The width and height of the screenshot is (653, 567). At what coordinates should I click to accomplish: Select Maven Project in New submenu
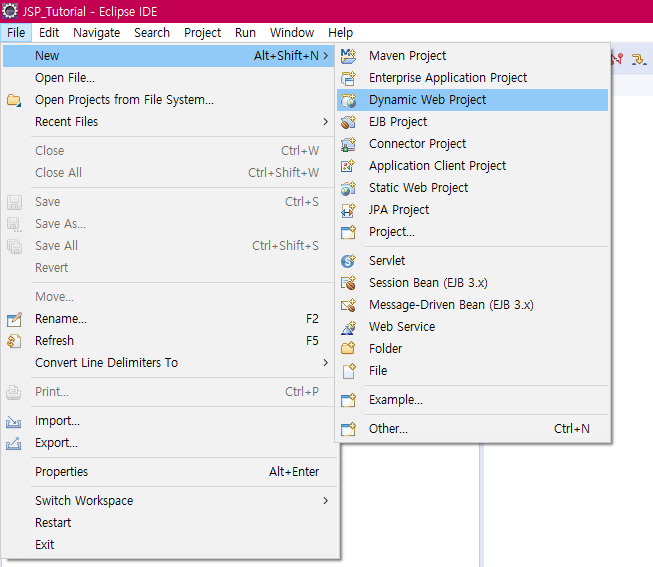(472, 56)
